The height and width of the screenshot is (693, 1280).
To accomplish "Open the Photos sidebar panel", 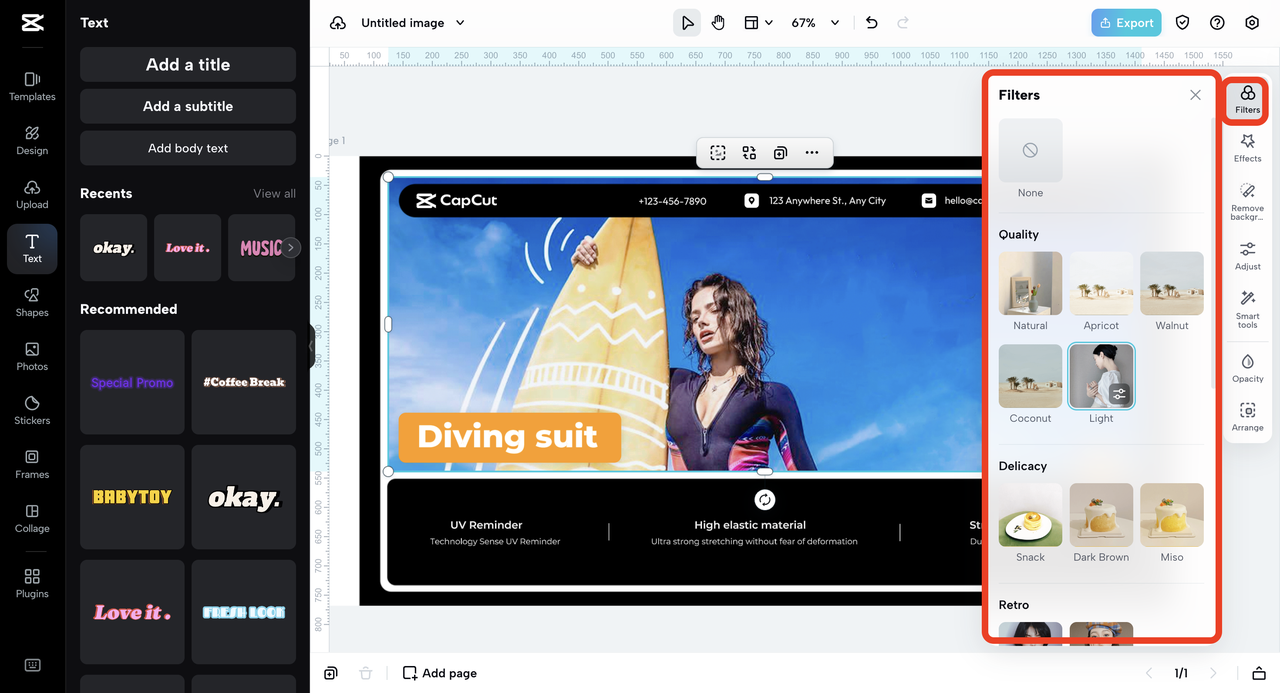I will tap(32, 356).
